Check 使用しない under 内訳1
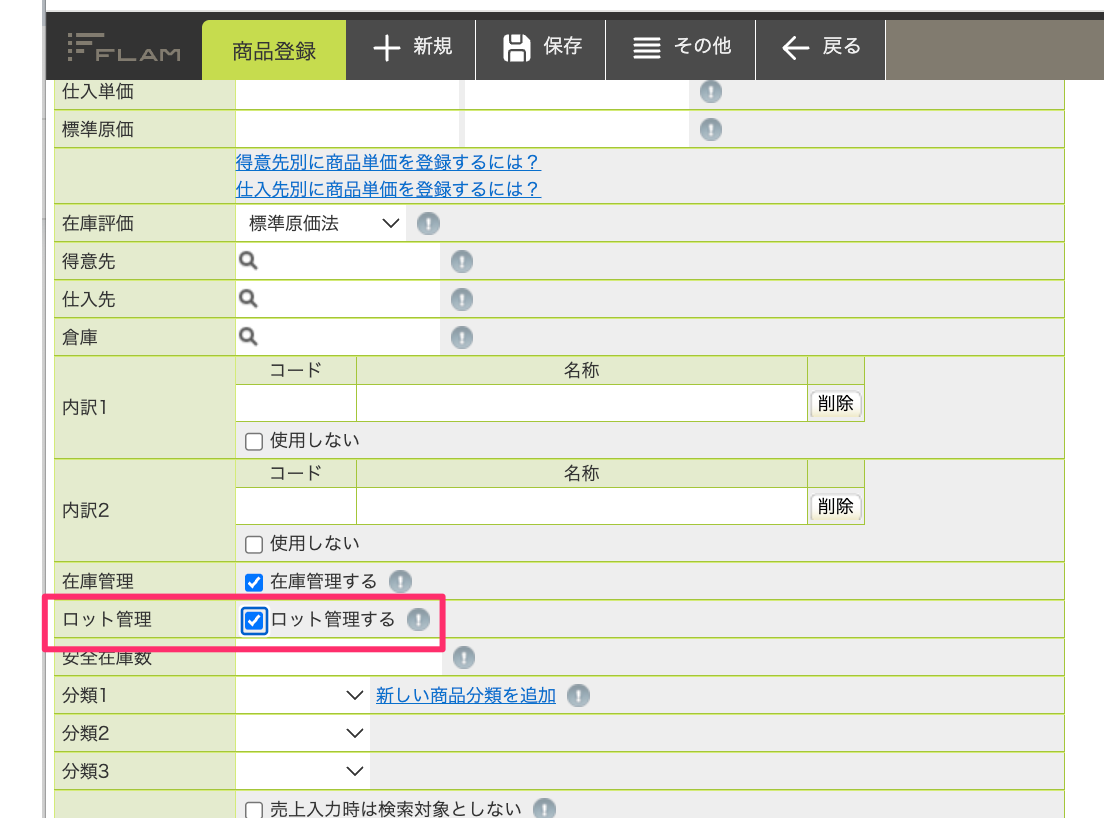The image size is (1104, 818). click(x=253, y=441)
